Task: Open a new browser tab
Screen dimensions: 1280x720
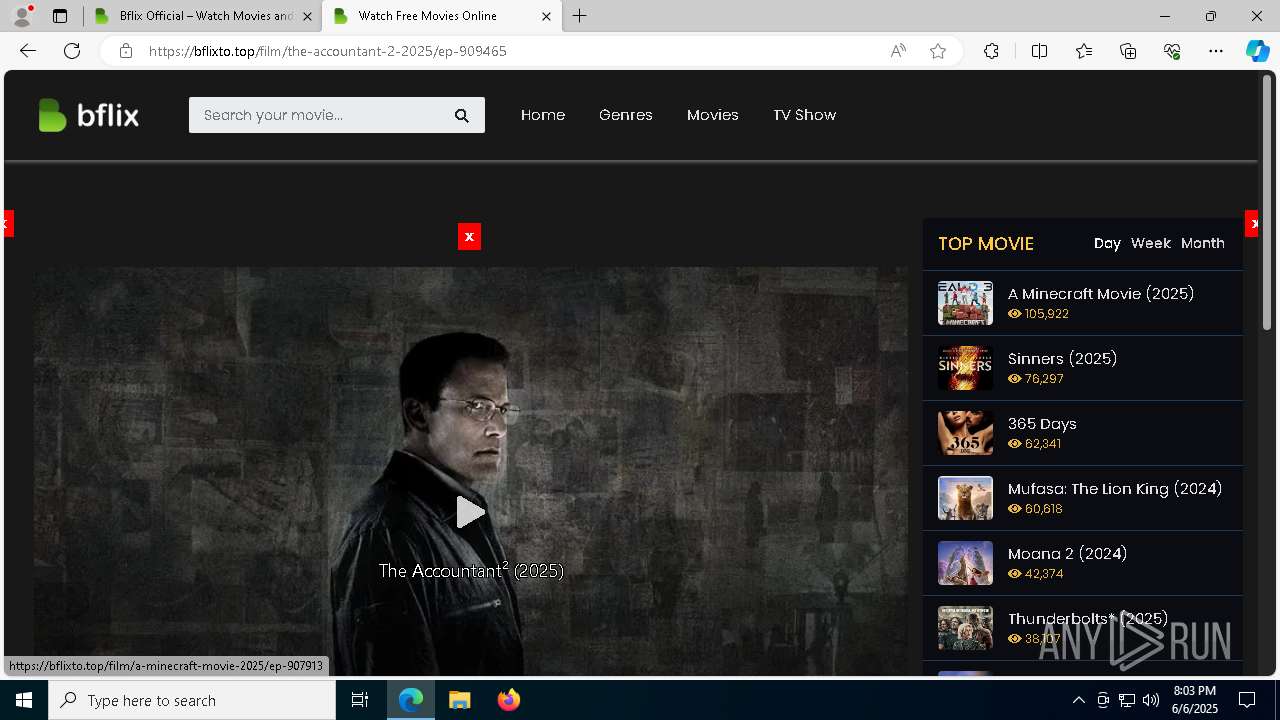Action: [580, 16]
